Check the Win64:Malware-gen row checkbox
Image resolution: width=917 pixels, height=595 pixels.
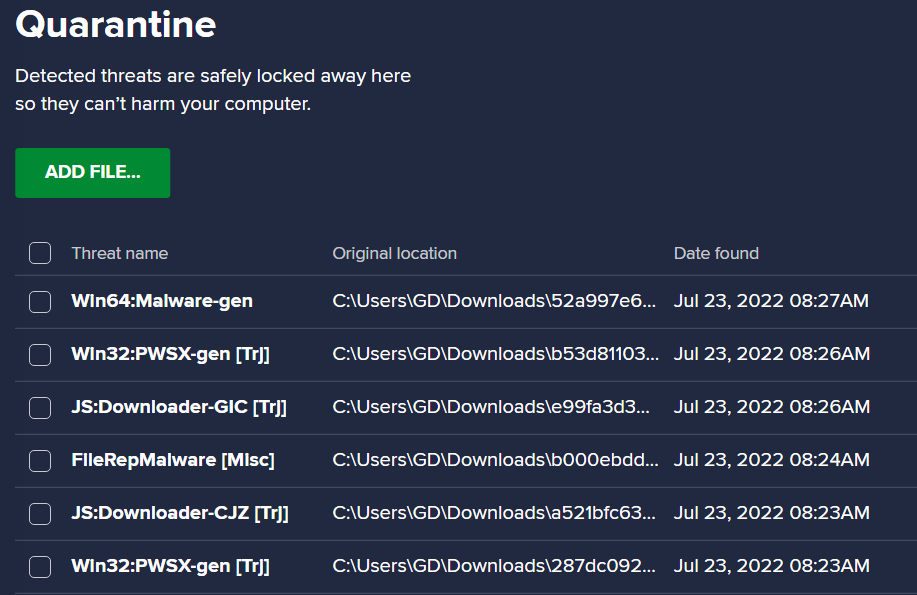[40, 302]
